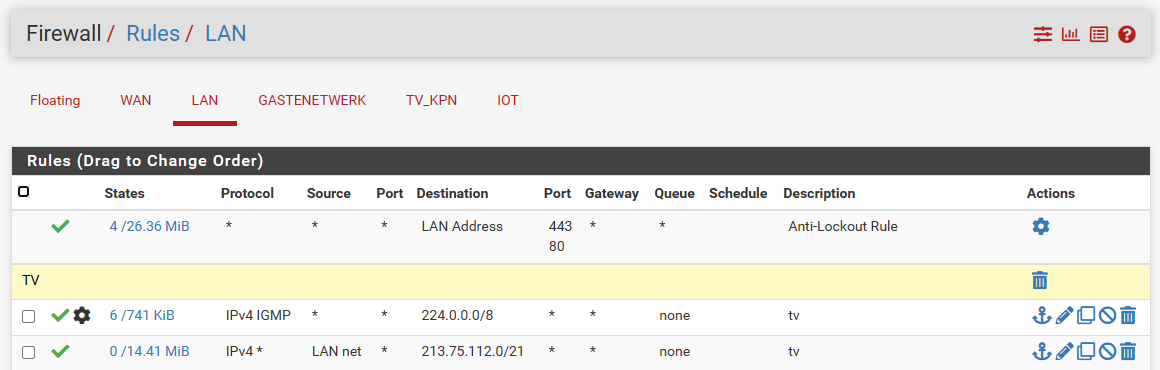This screenshot has height=370, width=1160.
Task: Open Anti-Lockout Rule gear settings
Action: (1041, 226)
